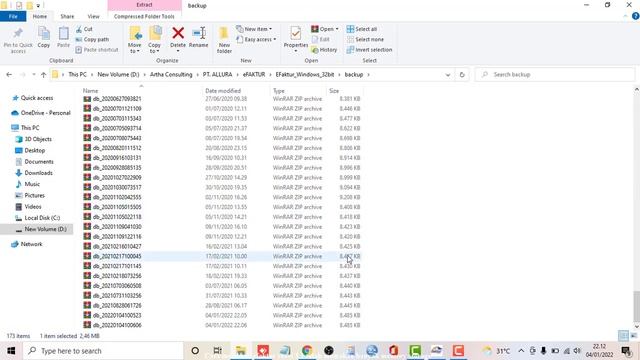Navigate to PT. ALLURA in address path
This screenshot has width=640, height=360.
coord(218,75)
